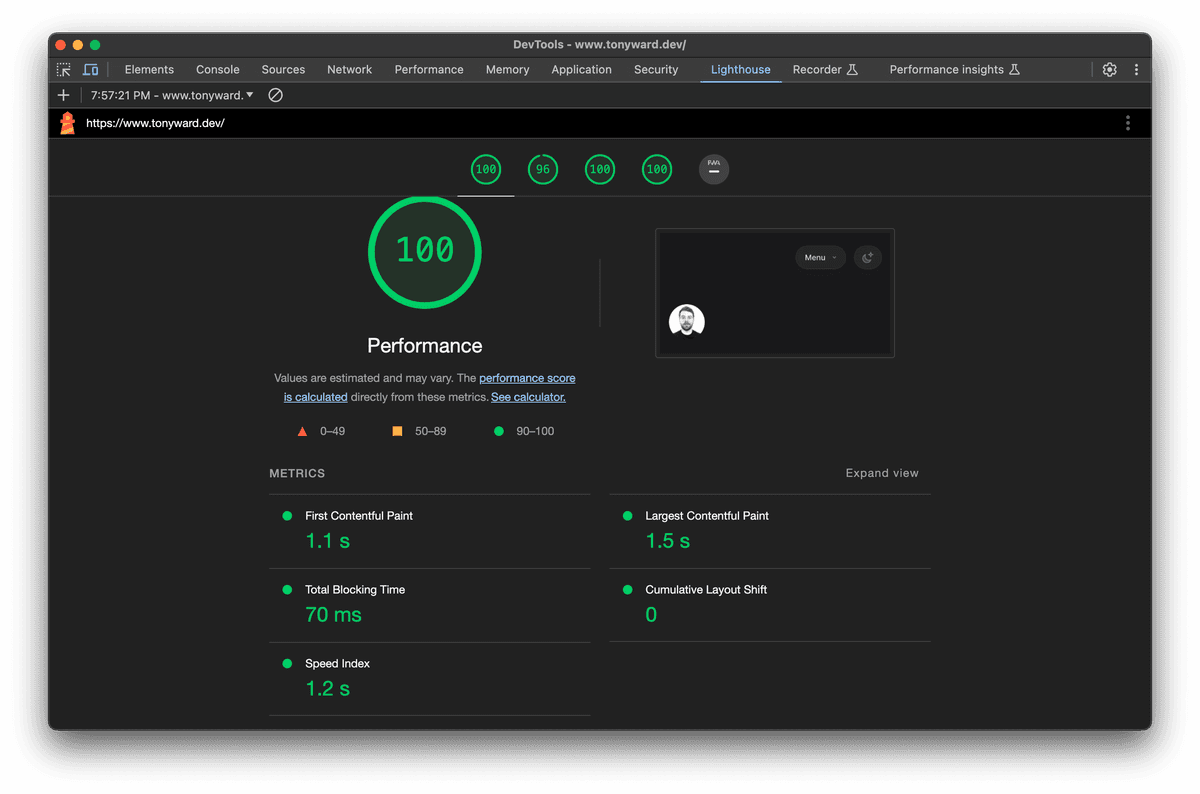Viewport: 1200px width, 794px height.
Task: Open the performance score calculation link
Action: coord(527,379)
